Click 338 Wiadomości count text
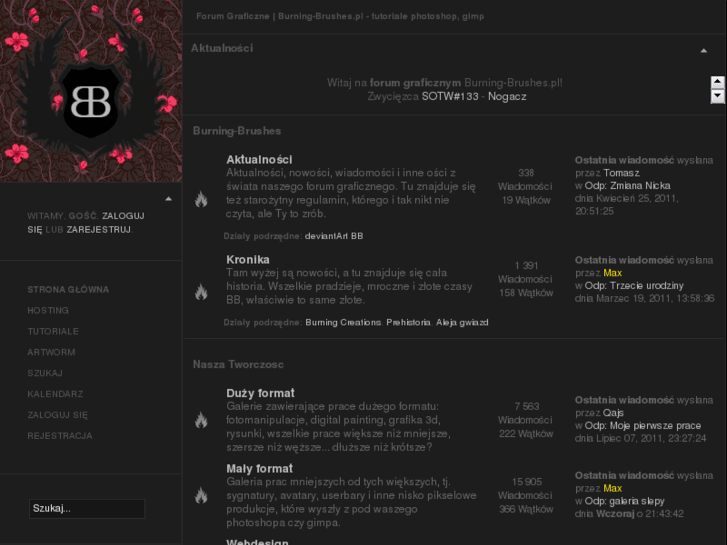The image size is (727, 545). coord(525,180)
